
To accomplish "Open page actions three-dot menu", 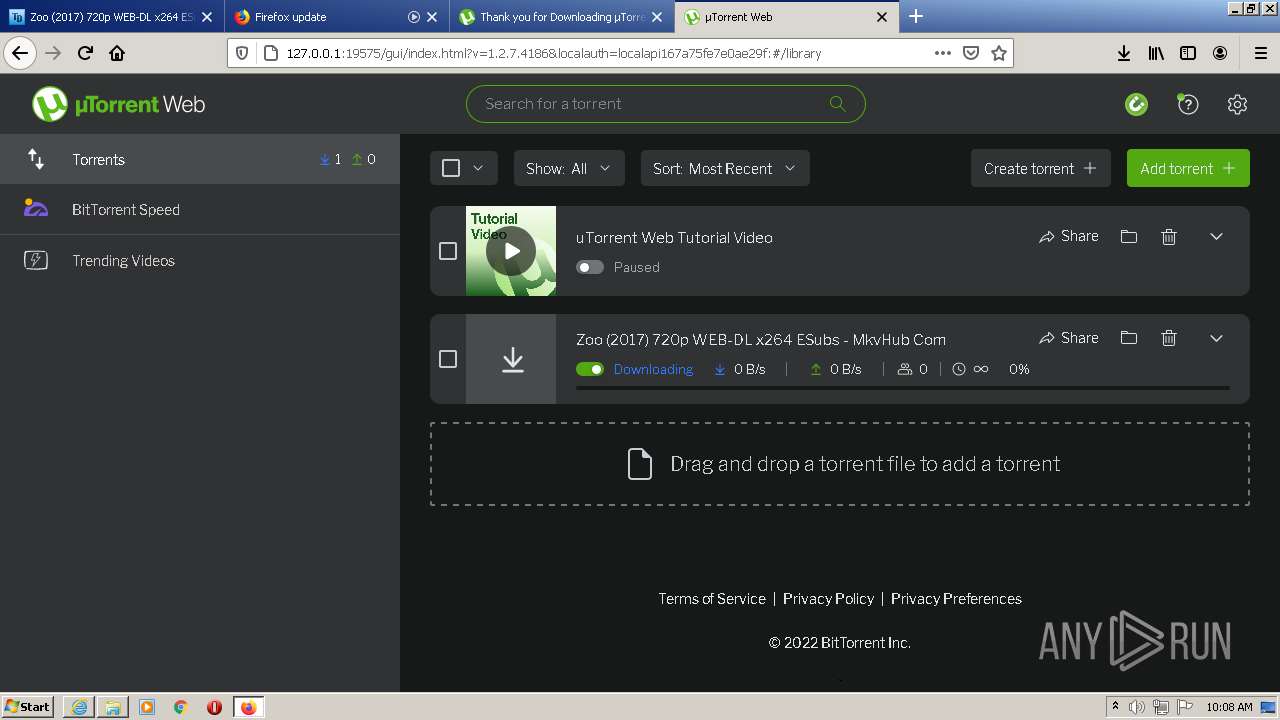I will (x=942, y=53).
